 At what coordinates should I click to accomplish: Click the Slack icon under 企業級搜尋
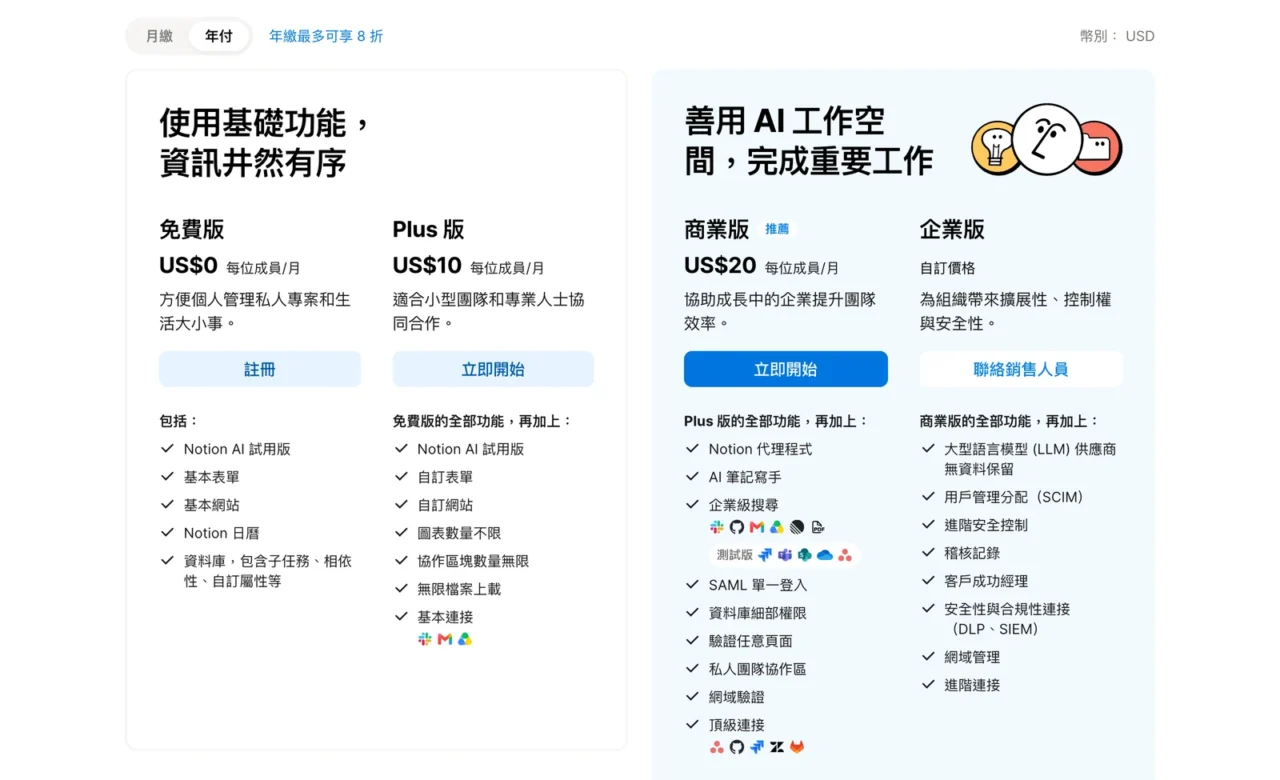717,527
